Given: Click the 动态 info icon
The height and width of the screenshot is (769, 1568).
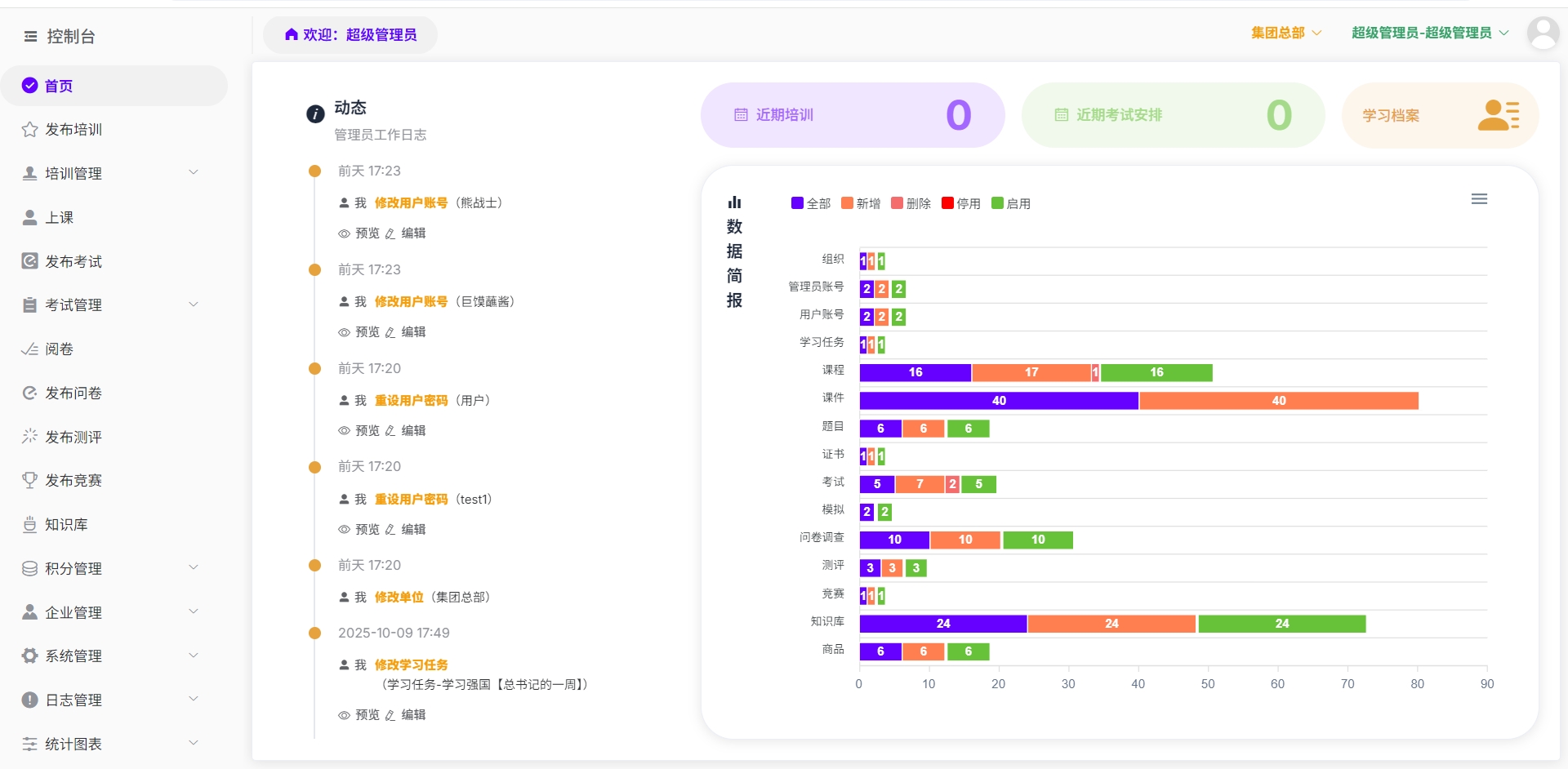Looking at the screenshot, I should point(315,114).
